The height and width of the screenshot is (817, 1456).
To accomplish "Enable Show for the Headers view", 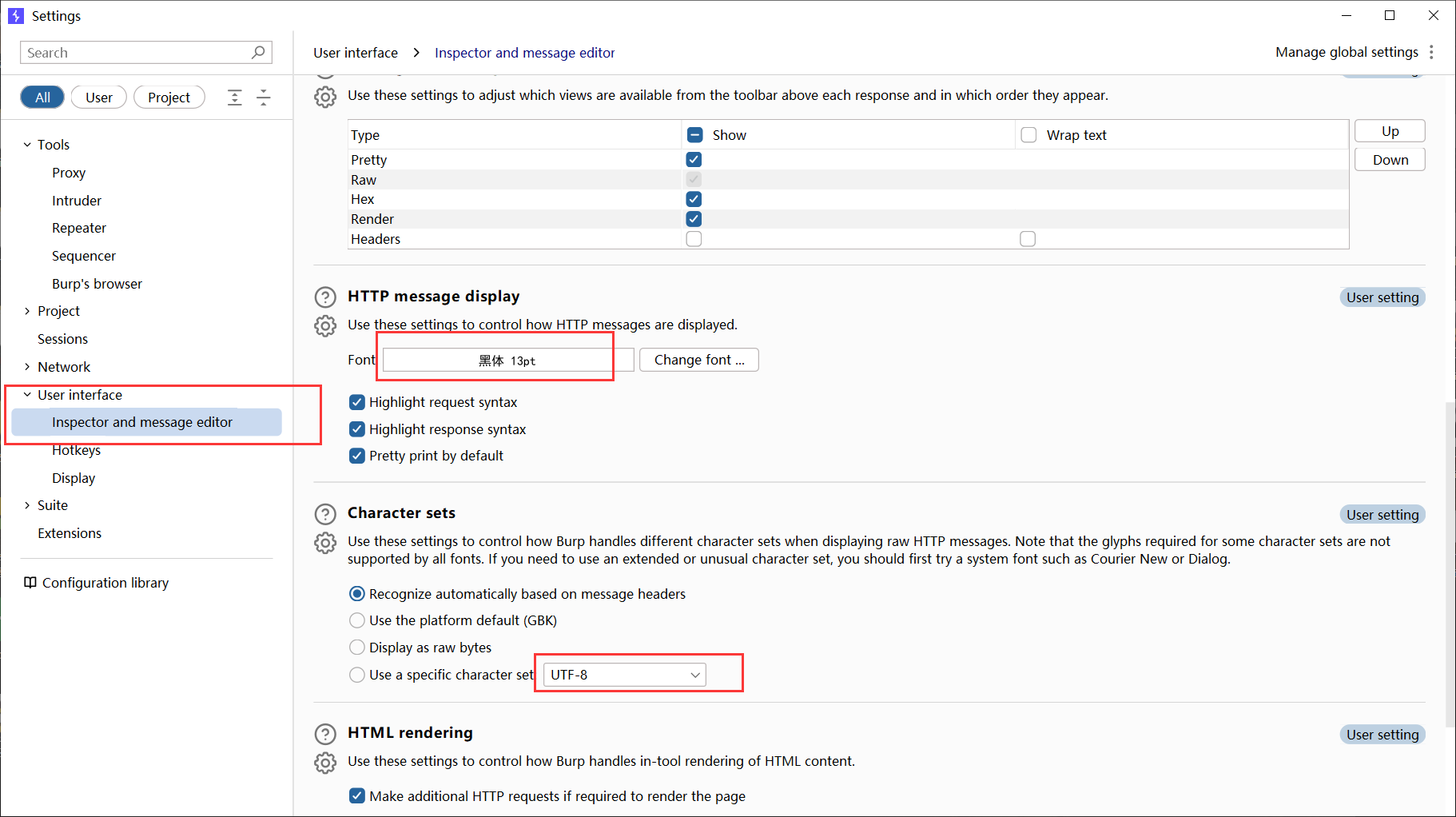I will coord(694,239).
